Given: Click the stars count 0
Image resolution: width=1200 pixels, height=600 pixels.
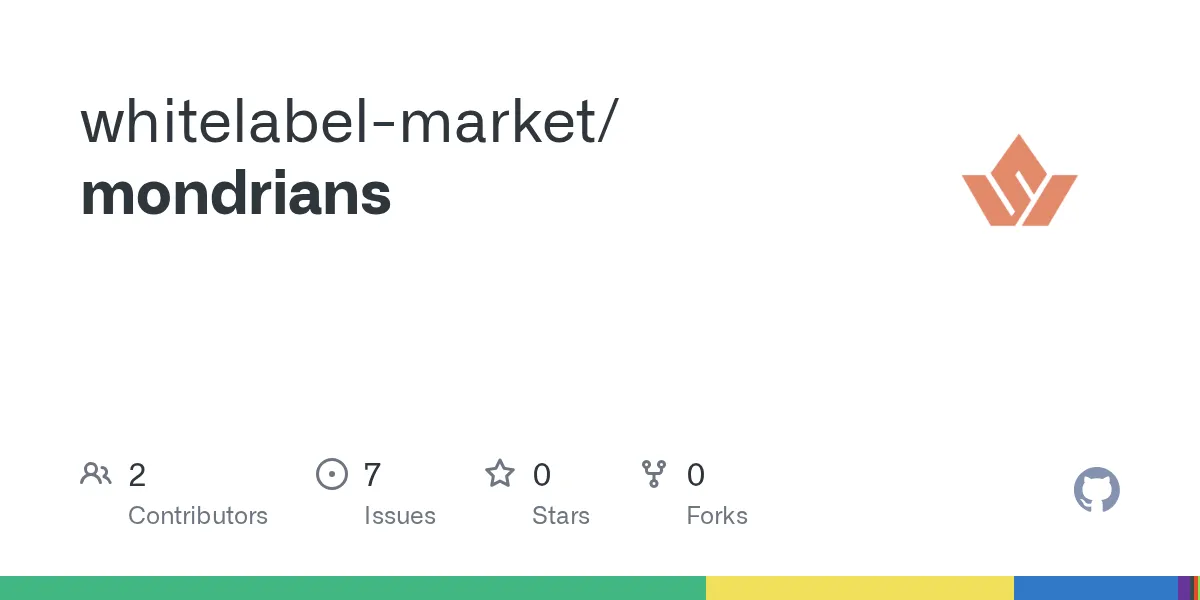Looking at the screenshot, I should point(541,475).
